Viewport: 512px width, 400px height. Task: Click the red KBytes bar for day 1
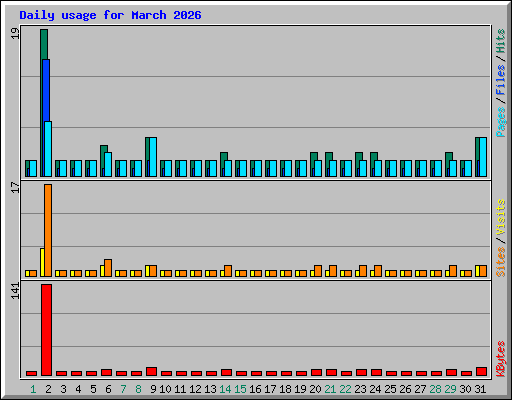[x=31, y=374]
